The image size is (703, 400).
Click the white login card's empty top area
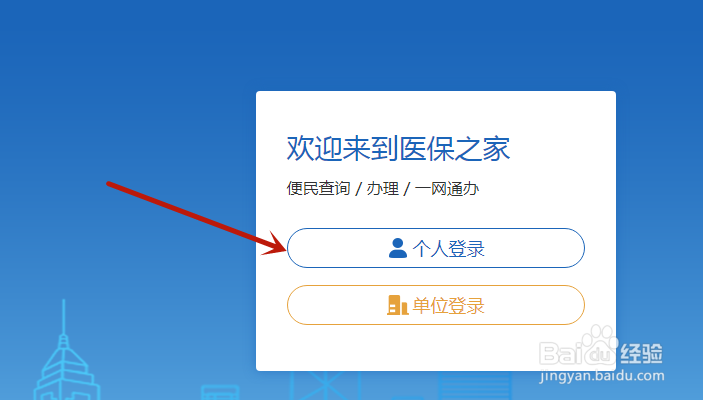click(x=436, y=111)
